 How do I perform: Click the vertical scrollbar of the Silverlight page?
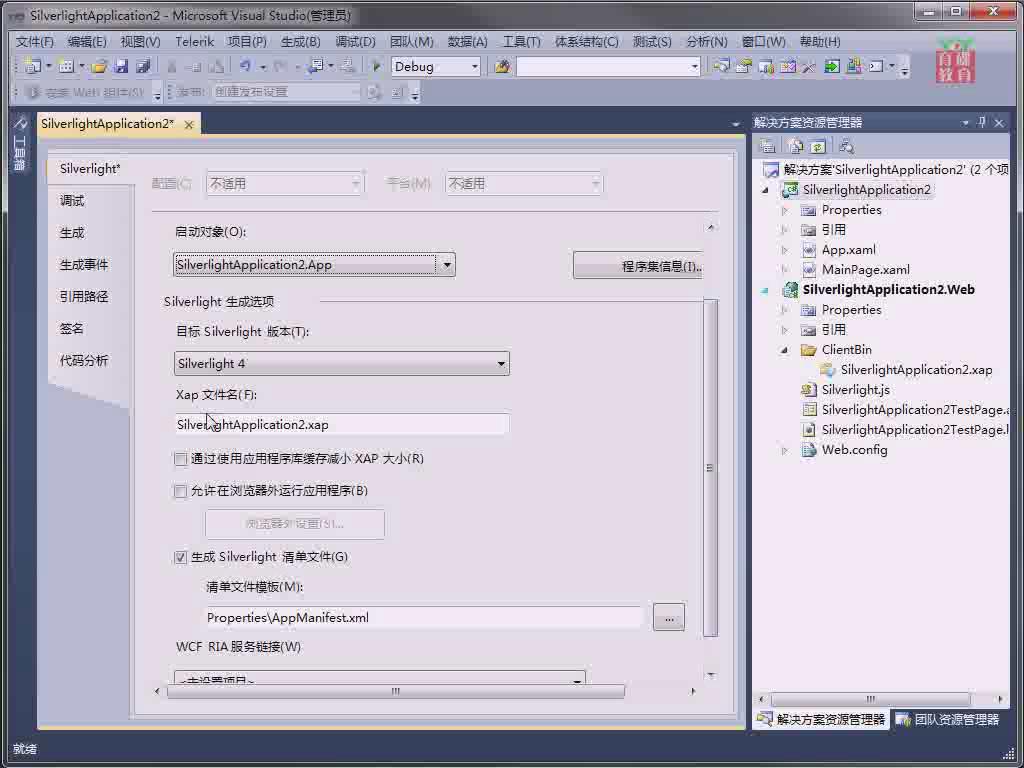pyautogui.click(x=711, y=467)
